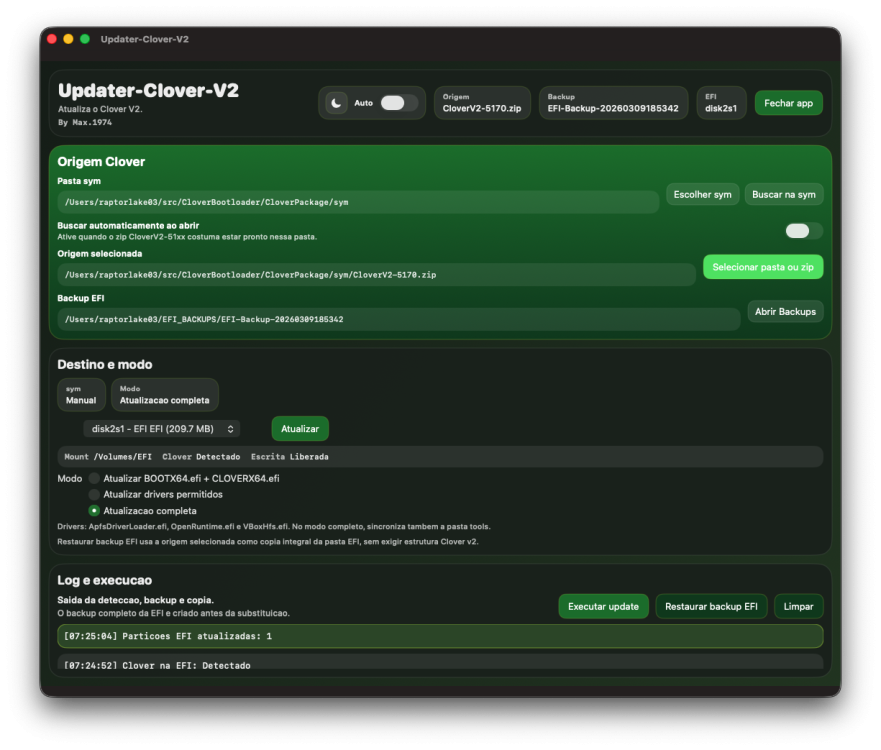Toggle Buscar automaticamente ao abrir switch

(803, 231)
